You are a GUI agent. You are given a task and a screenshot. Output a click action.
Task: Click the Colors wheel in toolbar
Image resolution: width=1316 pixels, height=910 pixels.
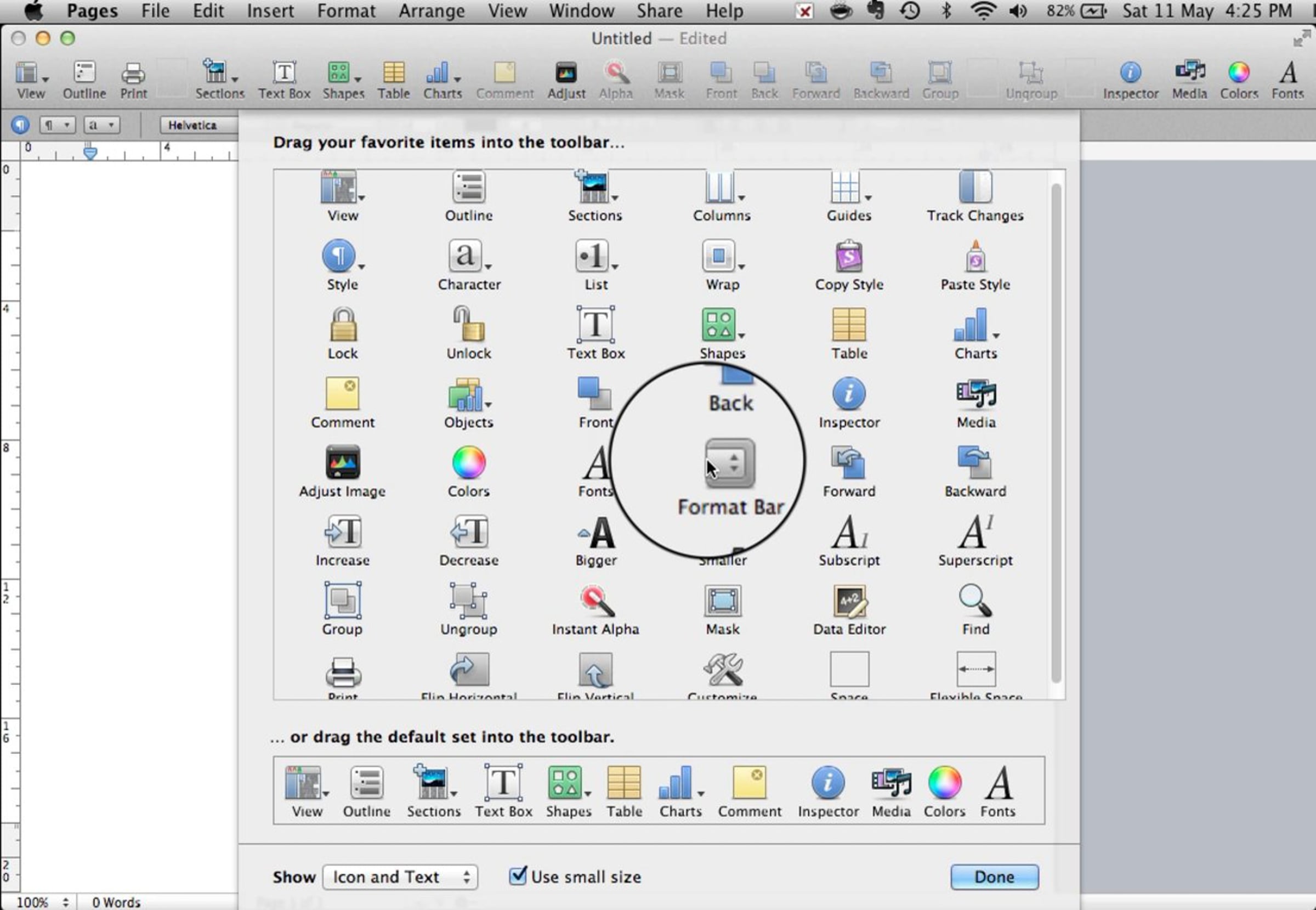click(x=1238, y=73)
